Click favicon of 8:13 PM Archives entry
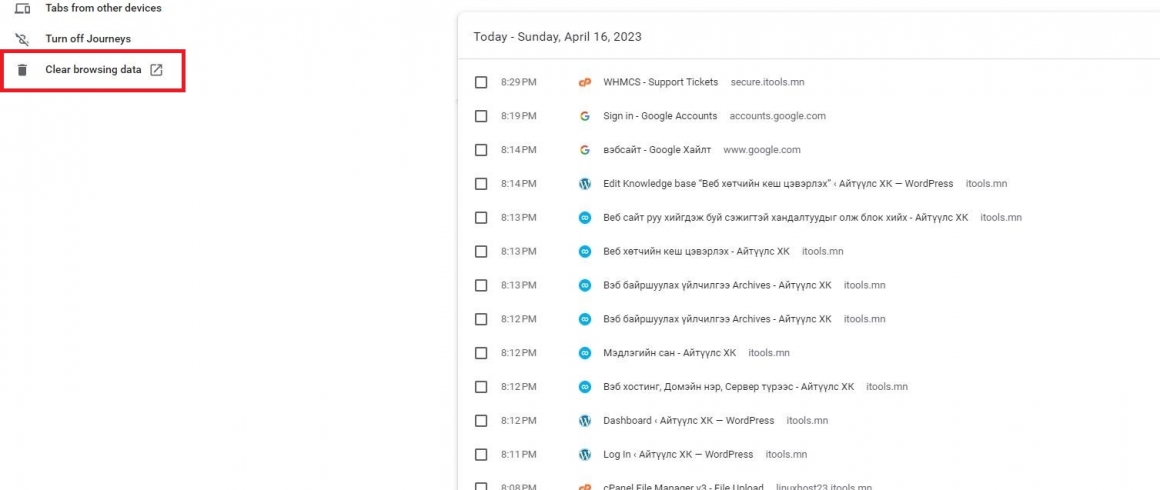The image size is (1160, 490). click(x=584, y=285)
